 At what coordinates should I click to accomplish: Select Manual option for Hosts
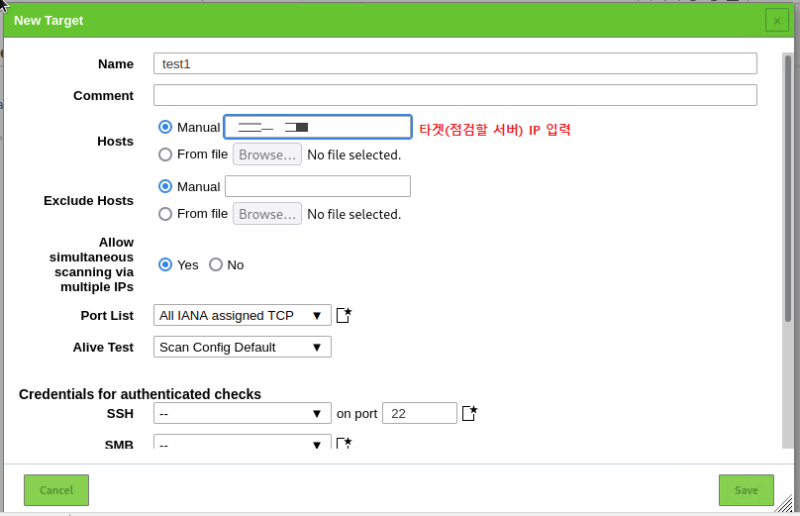point(166,127)
